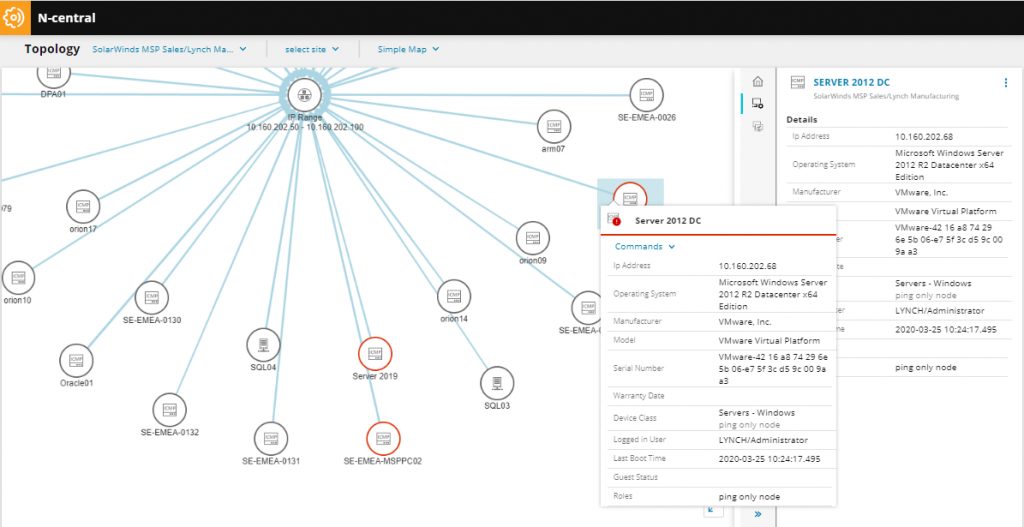Click the device icon beside SERVER 2012 DC title
Screen dimensions: 1024x527
[x=797, y=82]
